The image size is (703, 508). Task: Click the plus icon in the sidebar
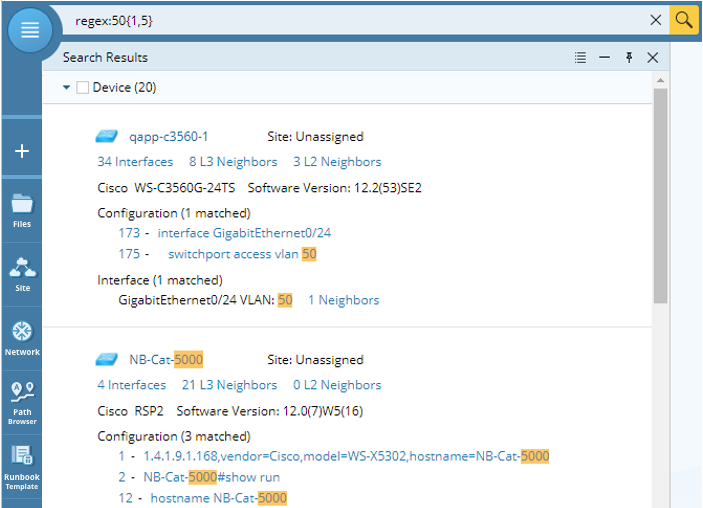coord(22,151)
